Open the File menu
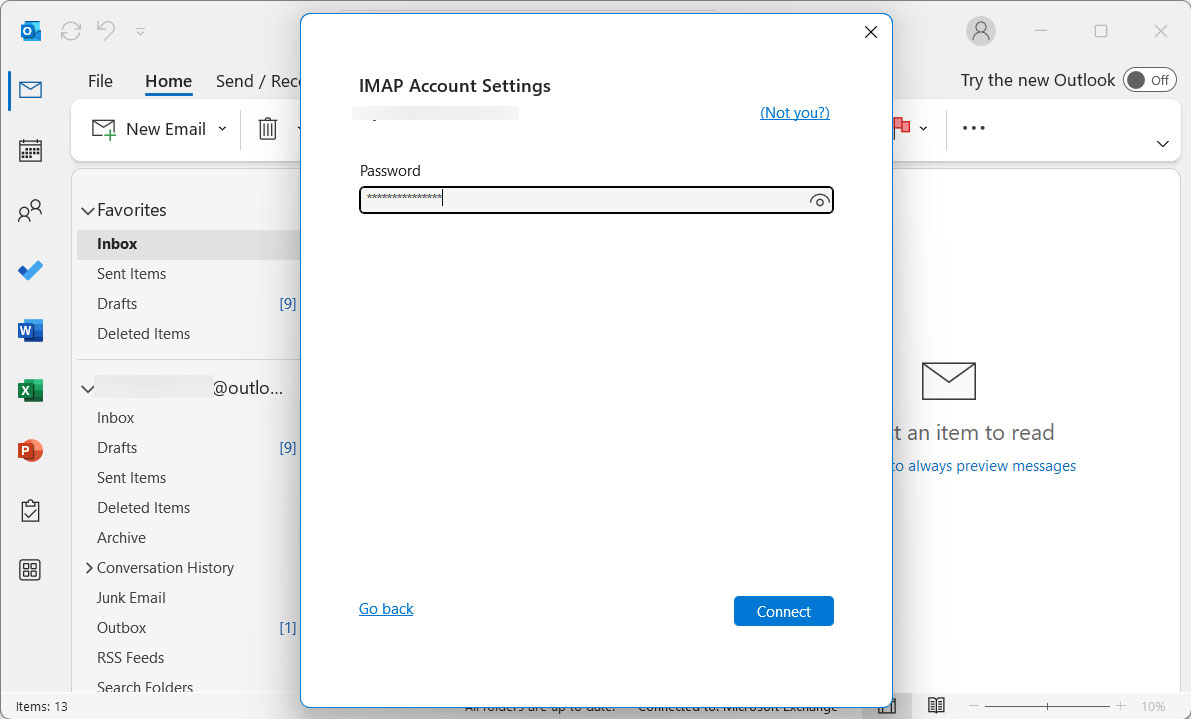The image size is (1191, 719). click(x=100, y=81)
